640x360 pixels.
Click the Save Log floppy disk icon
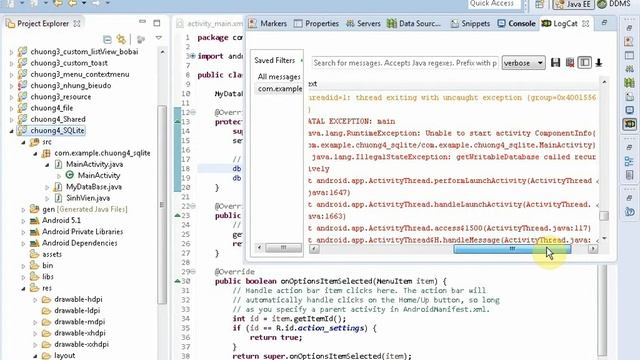[556, 63]
